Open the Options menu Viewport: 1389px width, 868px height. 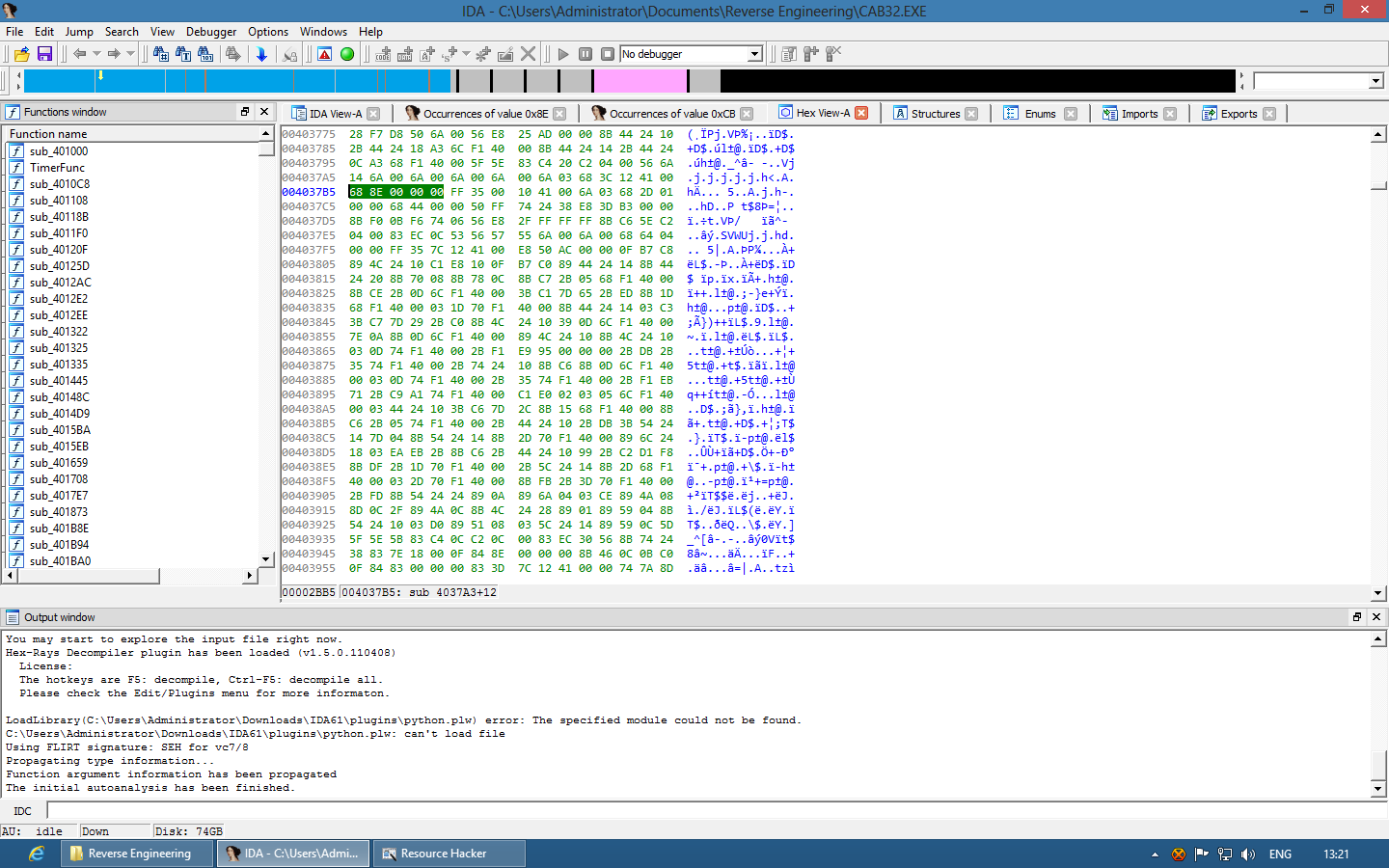click(268, 32)
